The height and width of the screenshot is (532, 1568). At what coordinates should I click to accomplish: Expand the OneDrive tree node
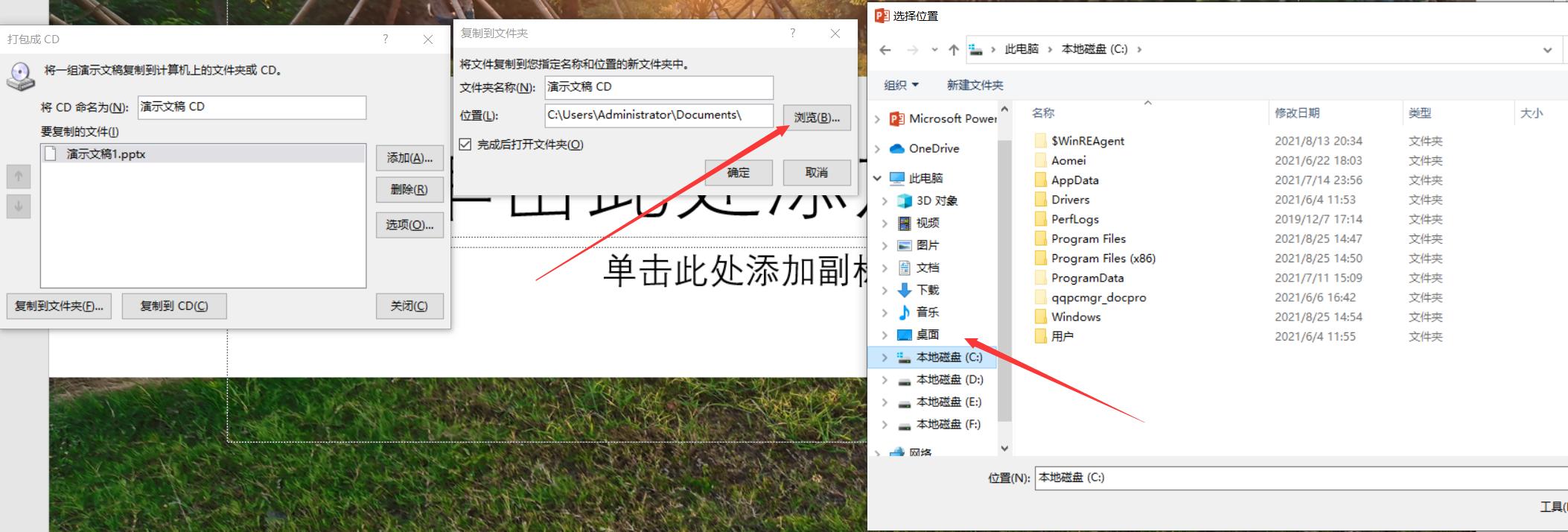(x=877, y=148)
